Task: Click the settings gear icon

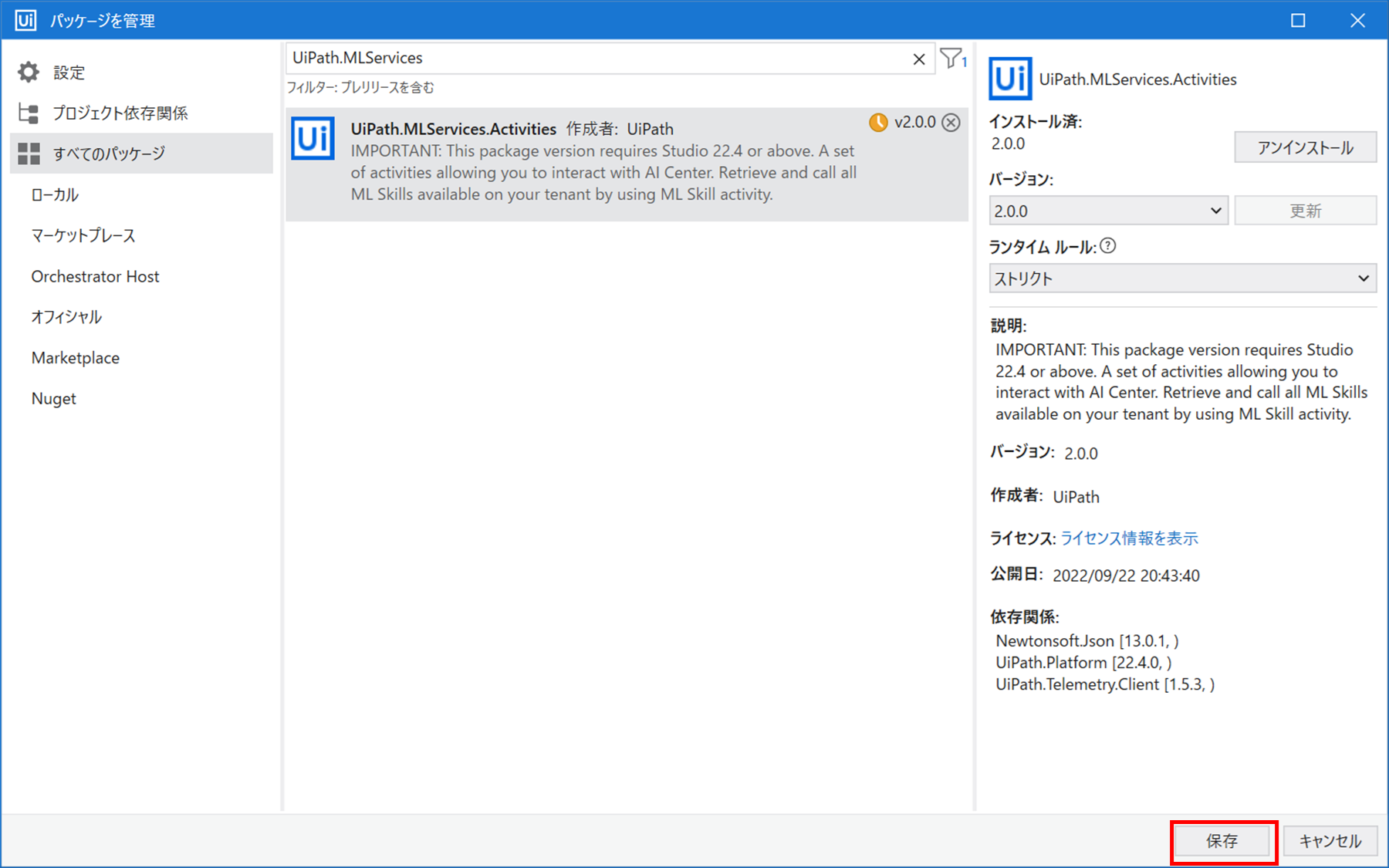Action: [x=29, y=73]
